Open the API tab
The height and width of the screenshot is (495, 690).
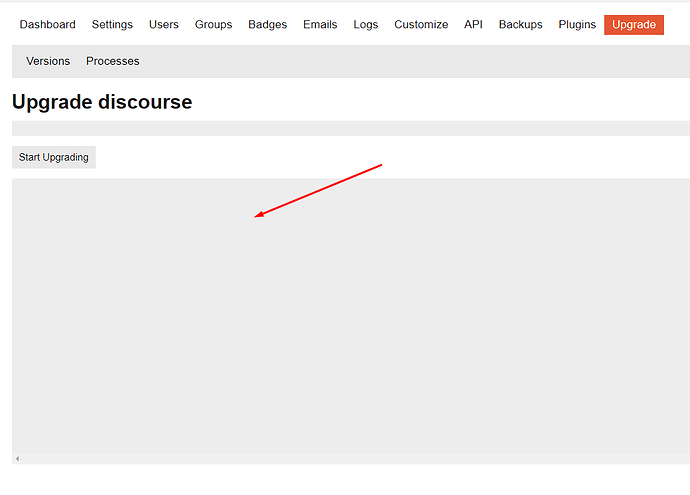(x=473, y=25)
